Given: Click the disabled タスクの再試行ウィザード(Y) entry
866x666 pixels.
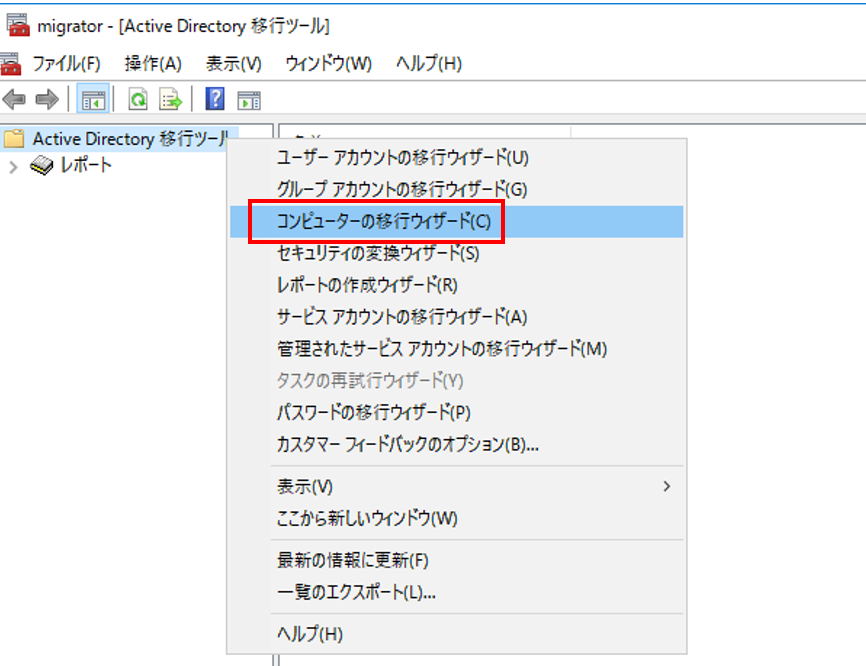Looking at the screenshot, I should click(457, 380).
